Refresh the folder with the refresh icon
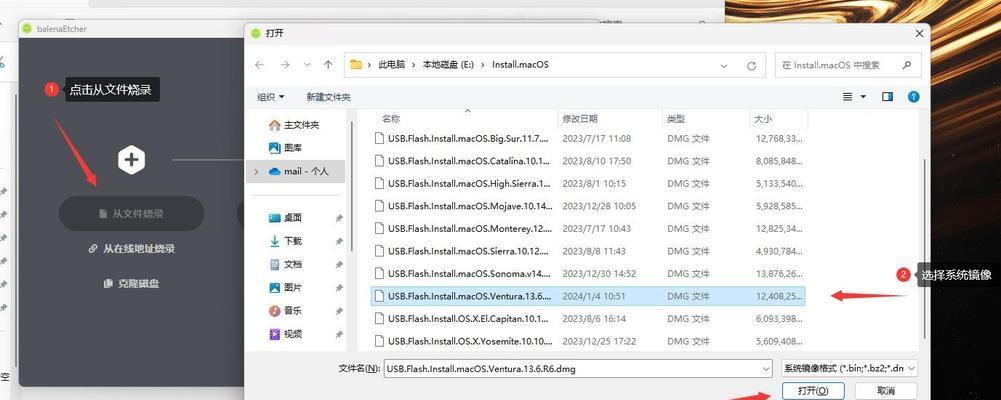1001x400 pixels. tap(751, 65)
